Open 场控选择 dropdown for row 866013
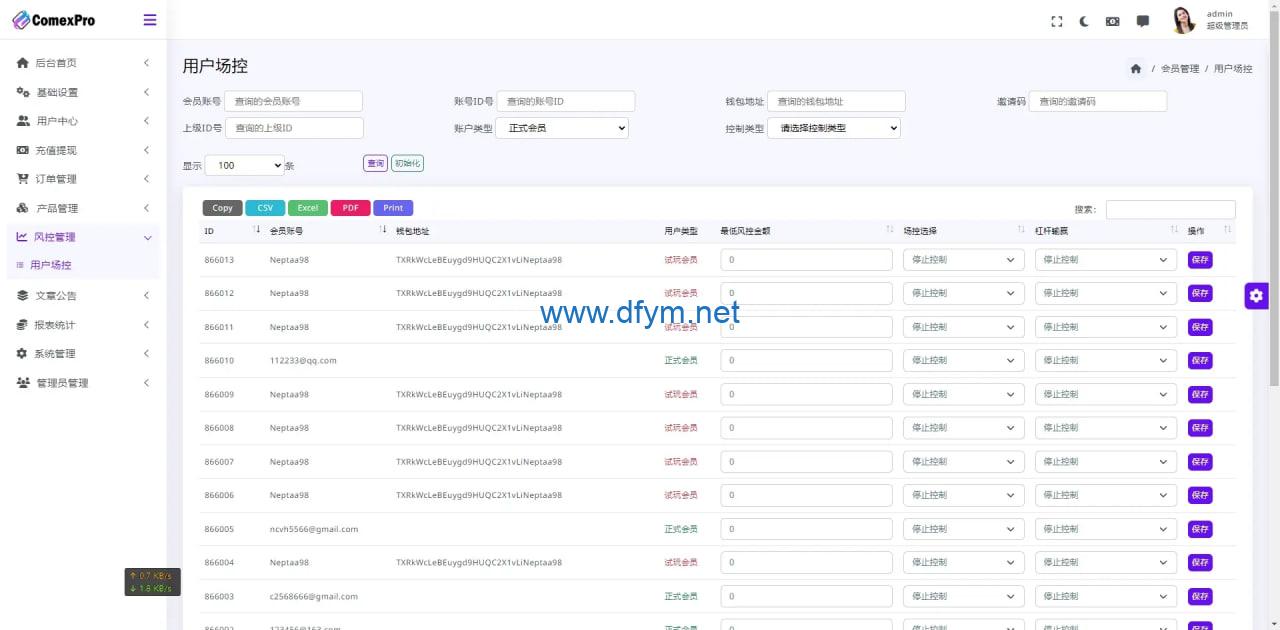1280x630 pixels. pyautogui.click(x=964, y=260)
